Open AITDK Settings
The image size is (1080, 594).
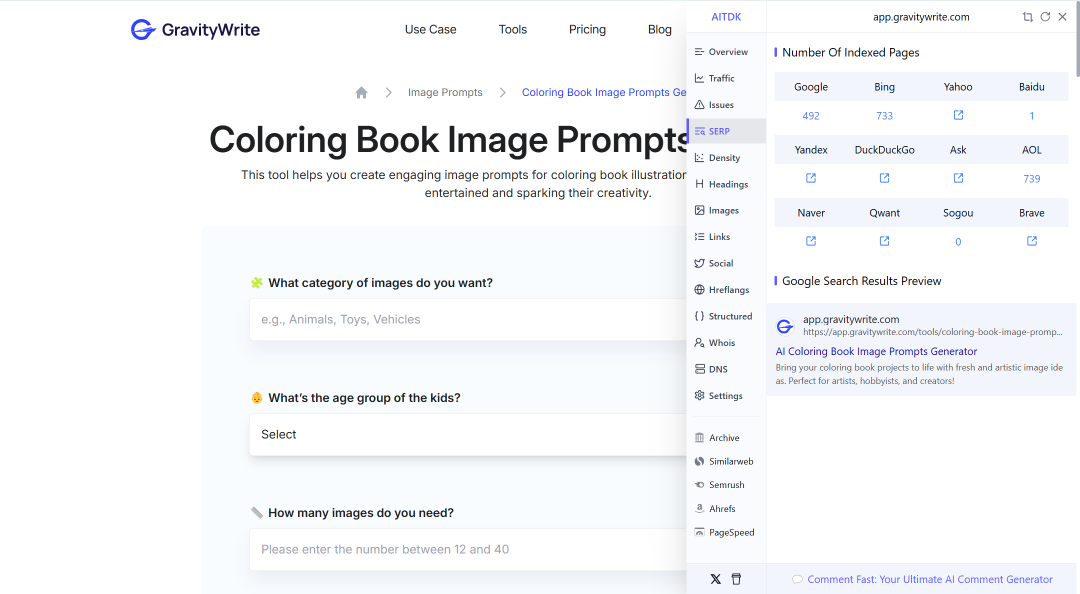pos(727,396)
